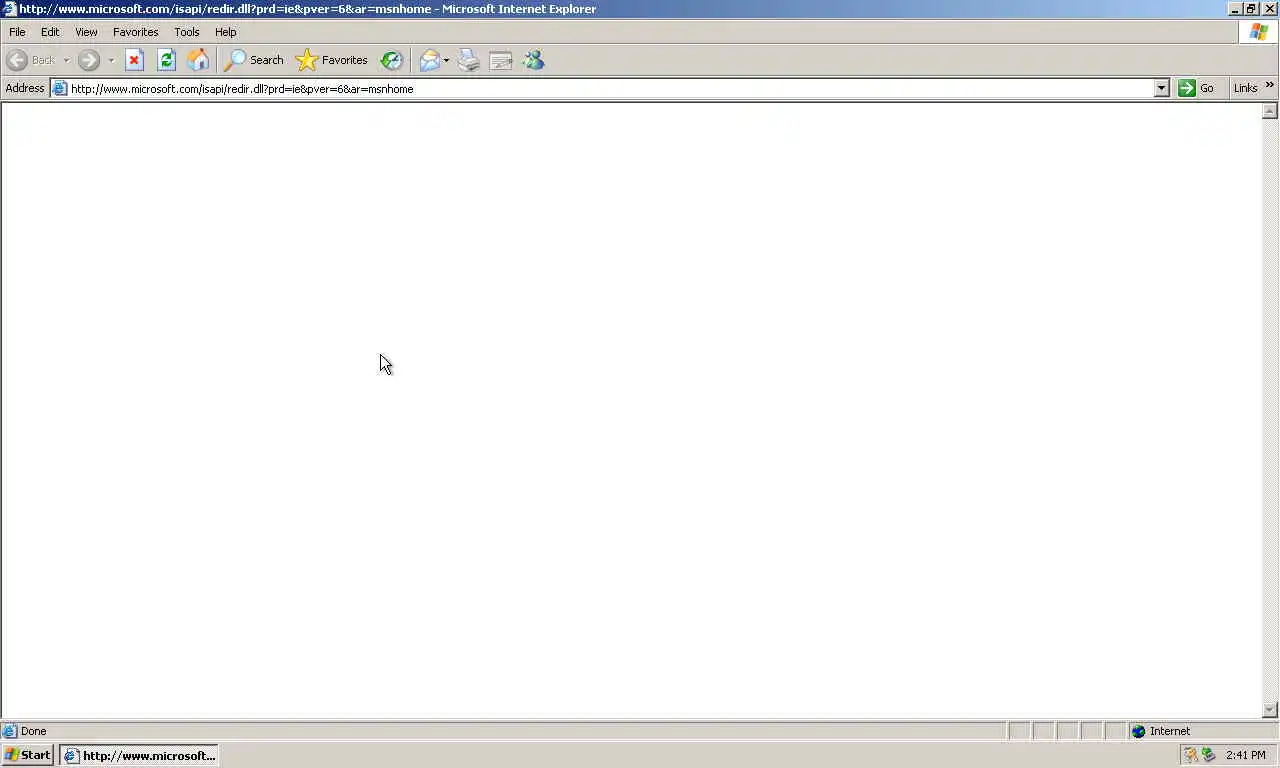Click the Forward navigation arrow button
The height and width of the screenshot is (768, 1280).
pos(89,60)
